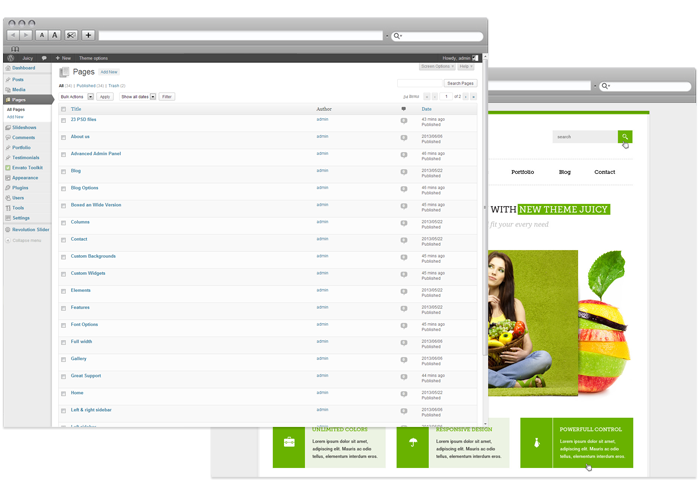Click the website search input field
The width and height of the screenshot is (700, 488).
[x=584, y=136]
